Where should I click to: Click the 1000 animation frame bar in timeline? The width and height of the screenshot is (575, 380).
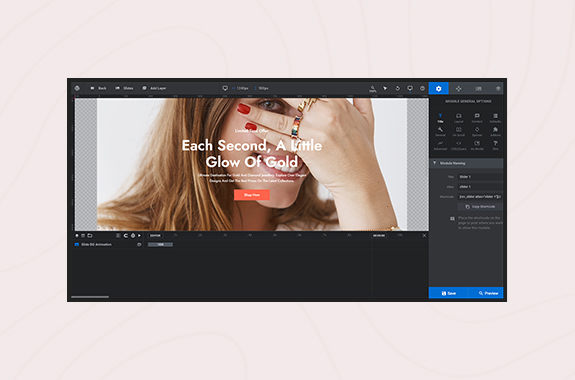click(x=160, y=244)
